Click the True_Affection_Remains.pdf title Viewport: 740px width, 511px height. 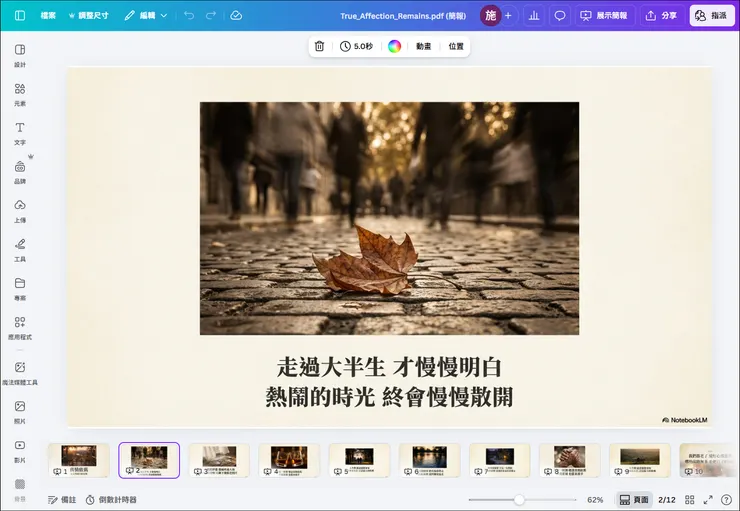pos(403,16)
